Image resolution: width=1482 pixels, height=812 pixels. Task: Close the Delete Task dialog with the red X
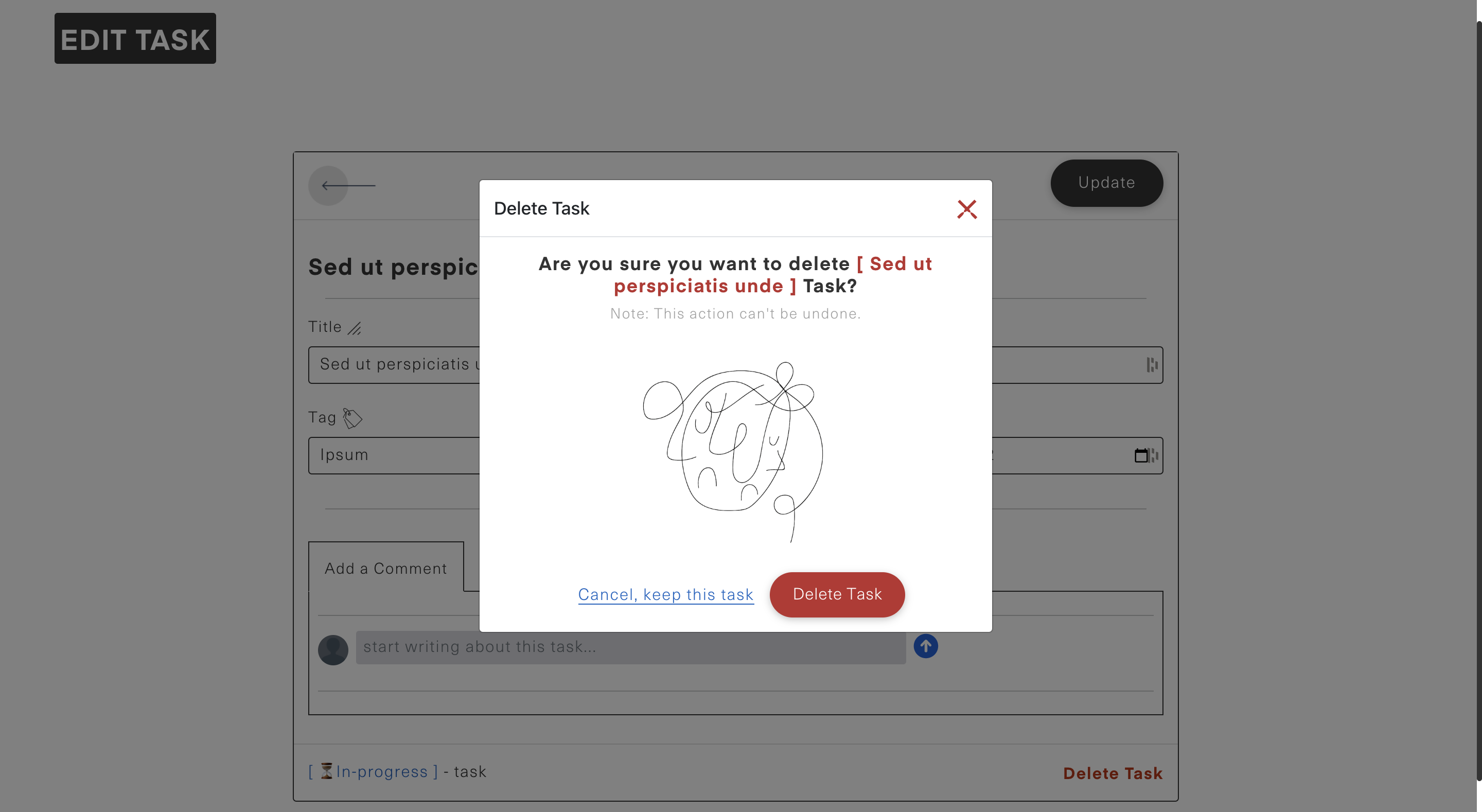pyautogui.click(x=966, y=209)
